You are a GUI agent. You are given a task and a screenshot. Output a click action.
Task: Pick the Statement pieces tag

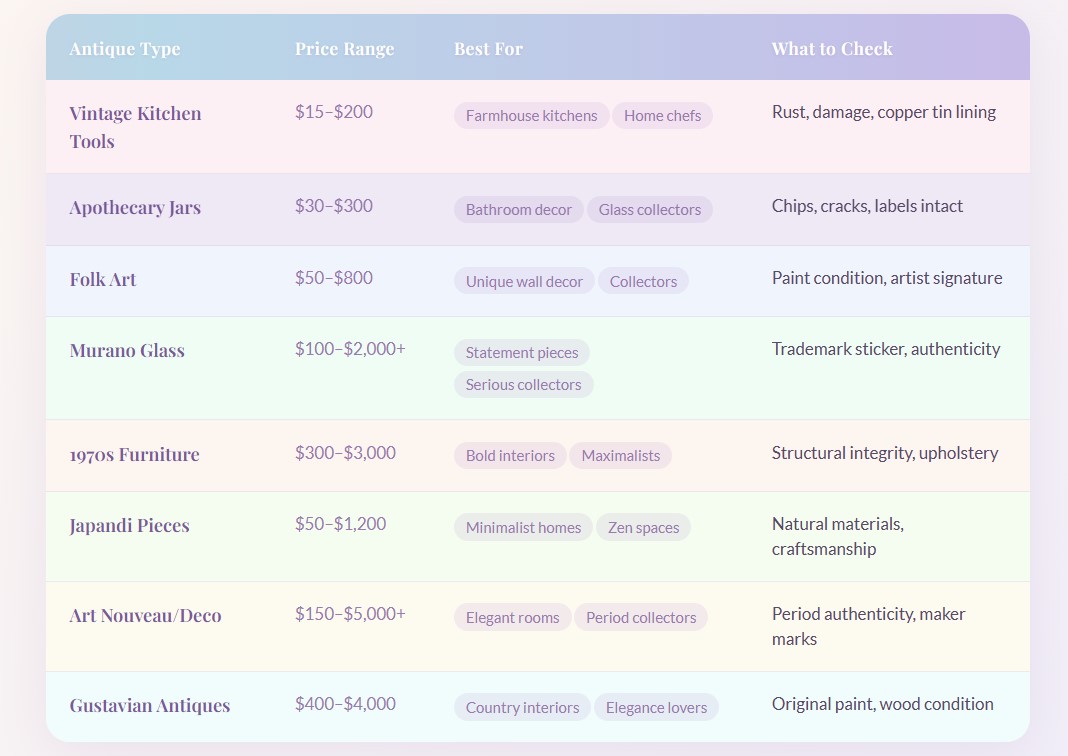[521, 353]
